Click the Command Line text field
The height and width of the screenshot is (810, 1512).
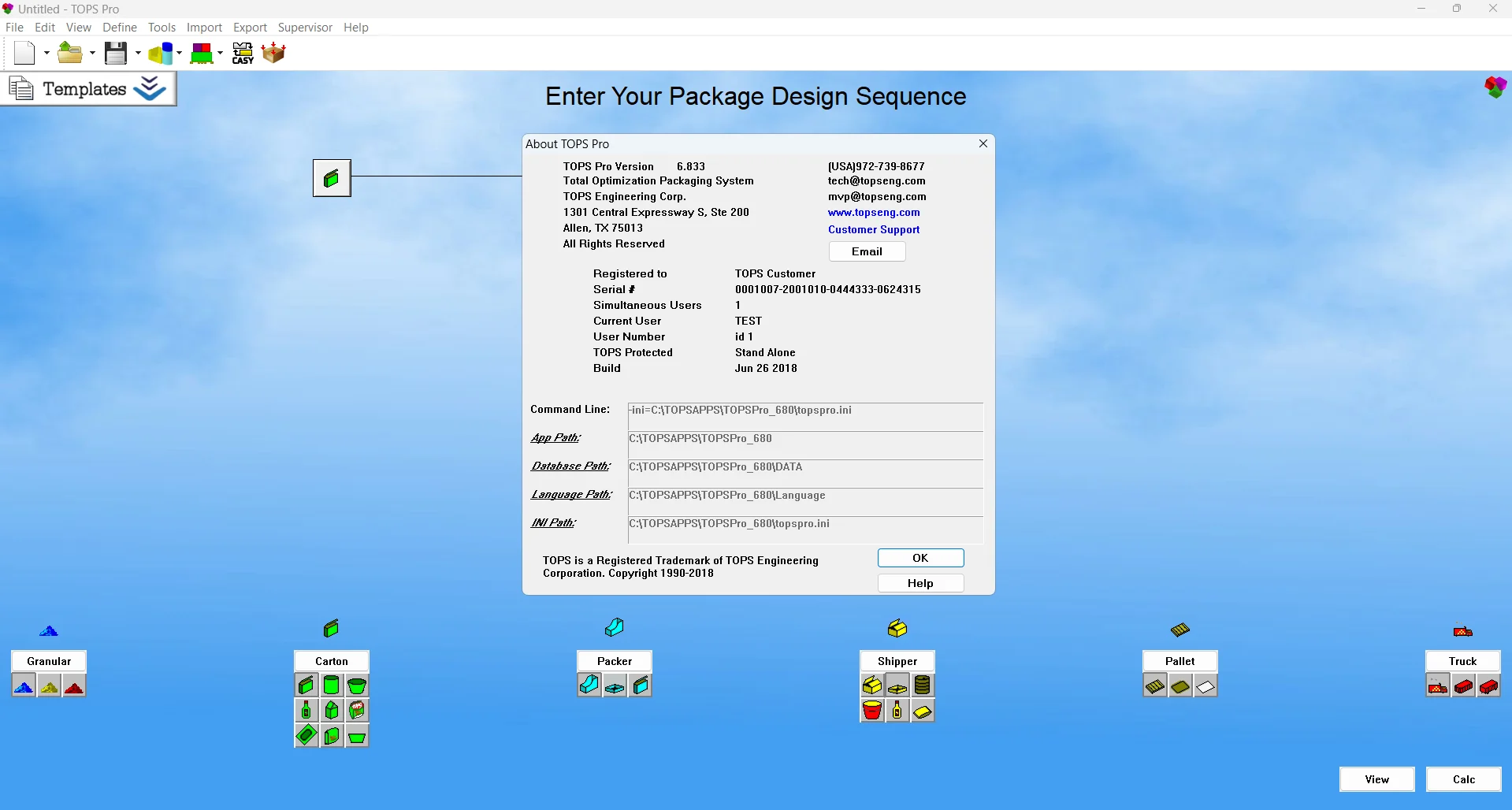(x=805, y=417)
